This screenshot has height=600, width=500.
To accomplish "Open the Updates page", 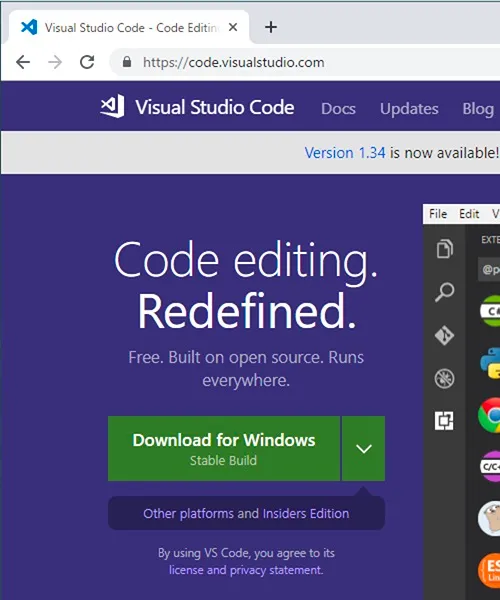I will point(409,109).
